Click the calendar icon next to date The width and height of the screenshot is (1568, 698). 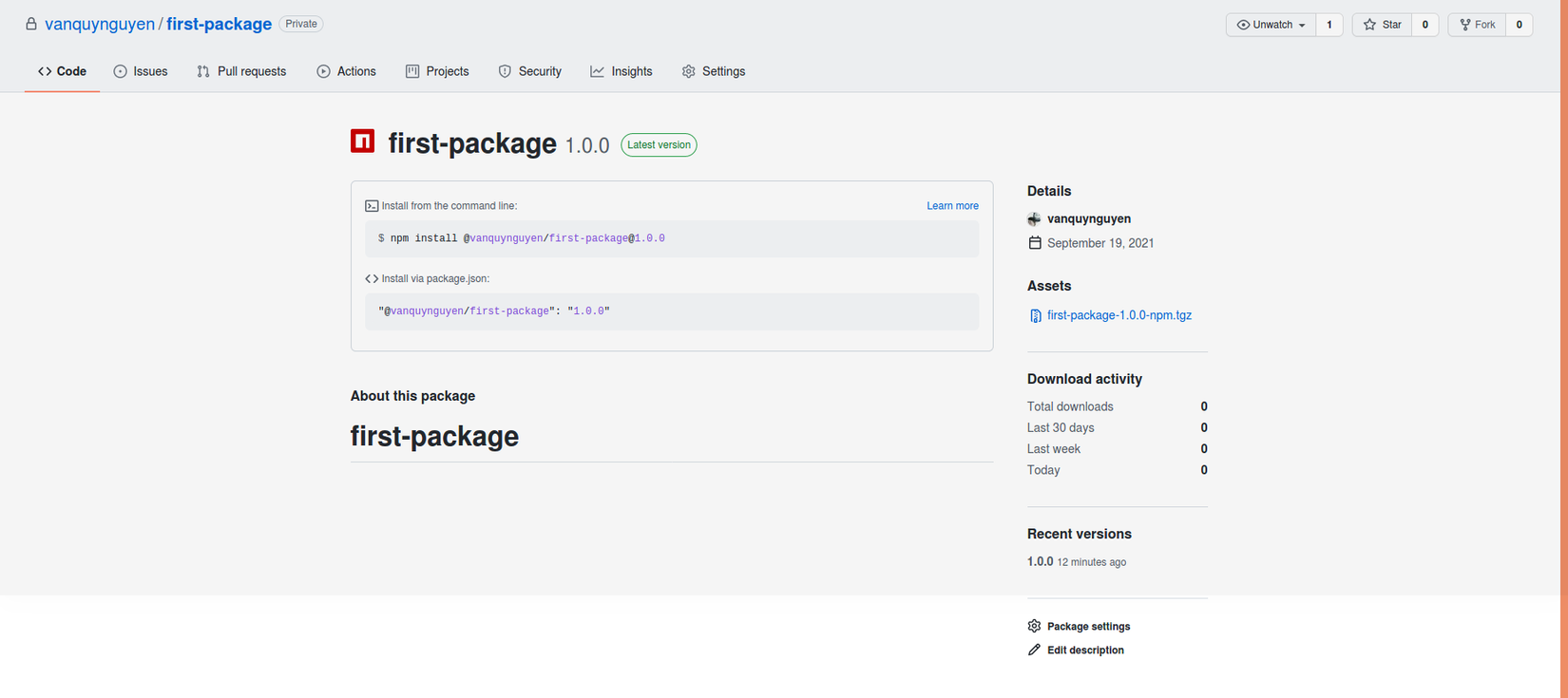click(1034, 243)
